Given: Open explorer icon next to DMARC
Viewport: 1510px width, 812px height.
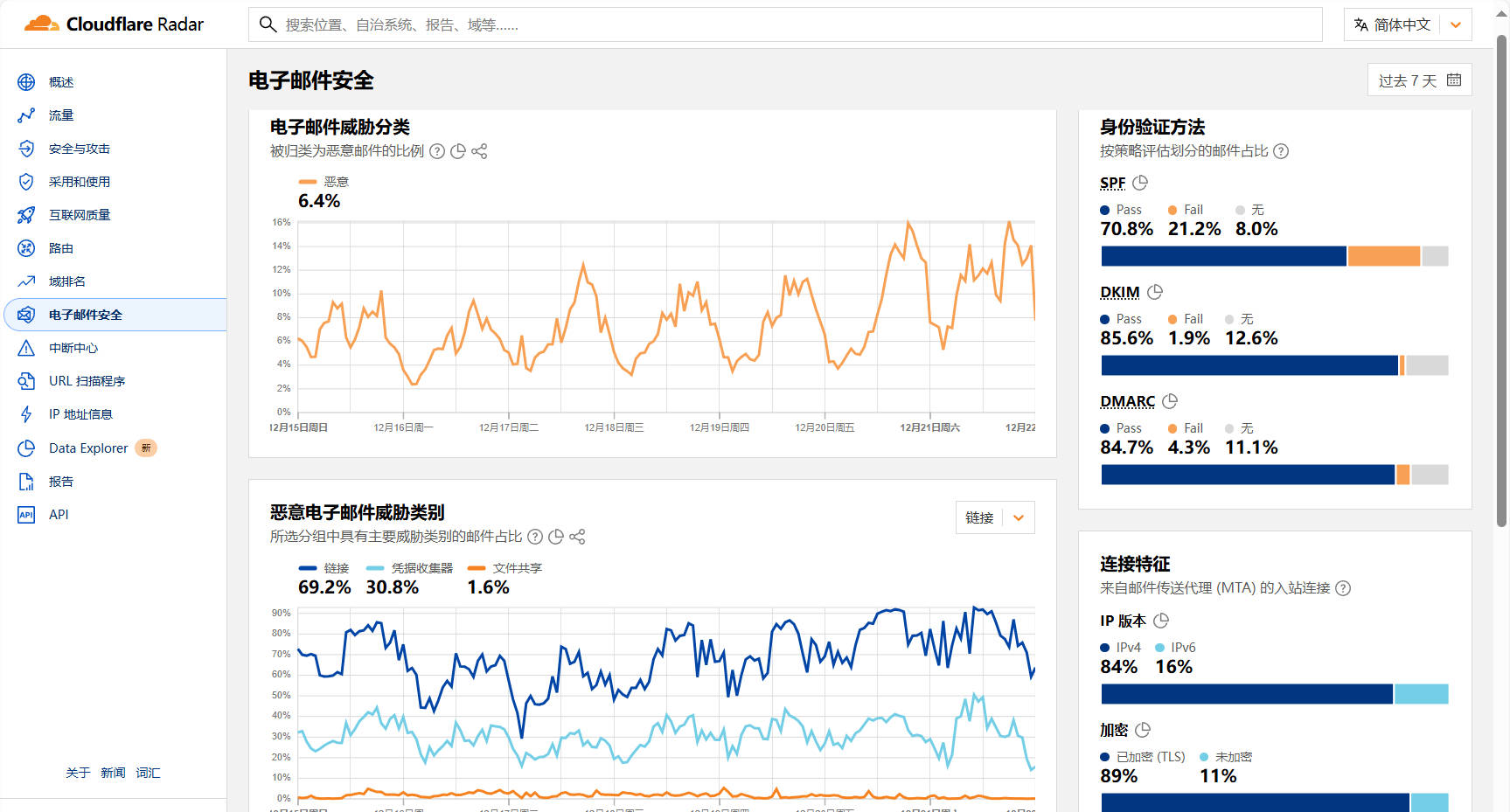Looking at the screenshot, I should (x=1170, y=401).
